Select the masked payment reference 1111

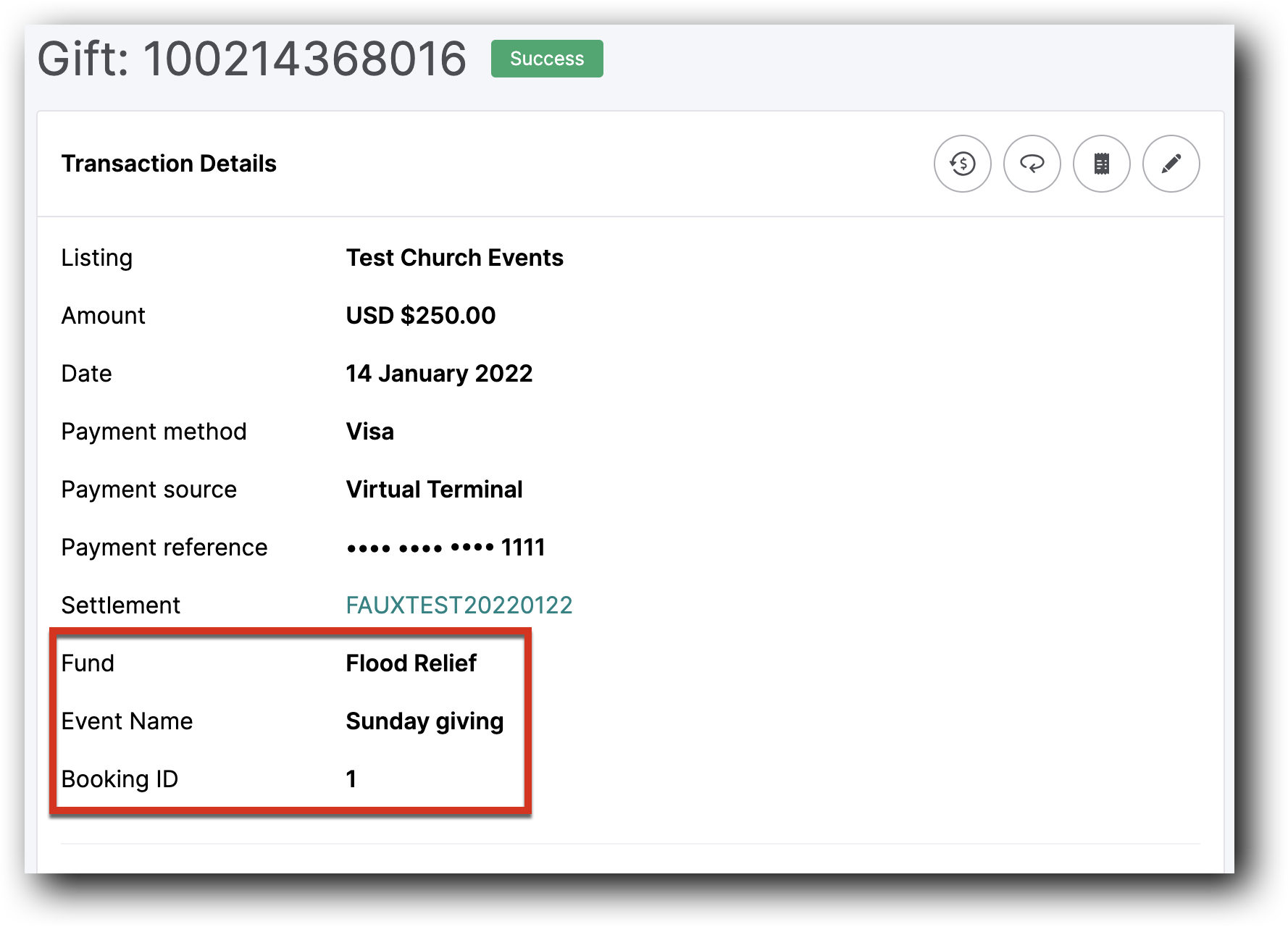click(x=445, y=547)
